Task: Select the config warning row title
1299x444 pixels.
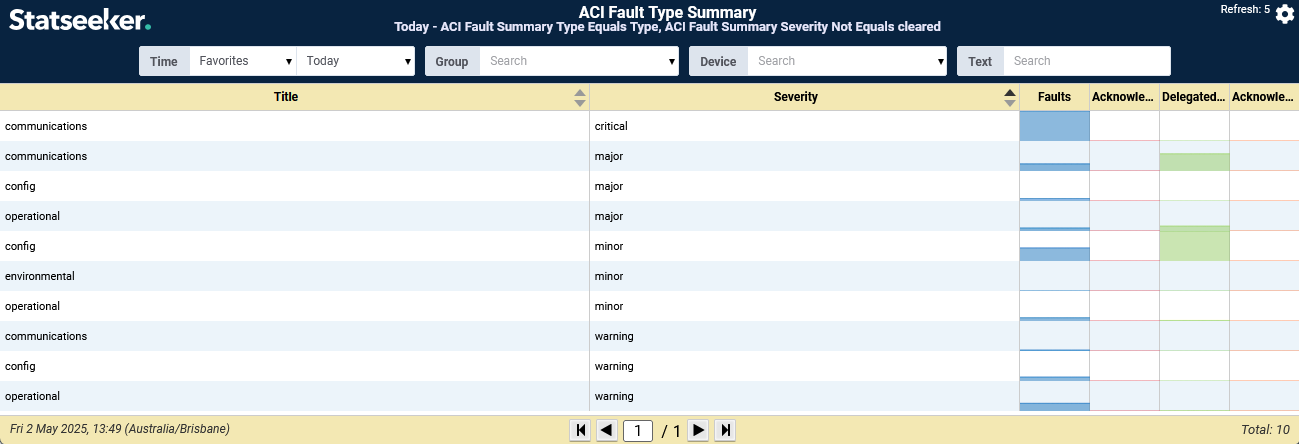Action: point(20,366)
